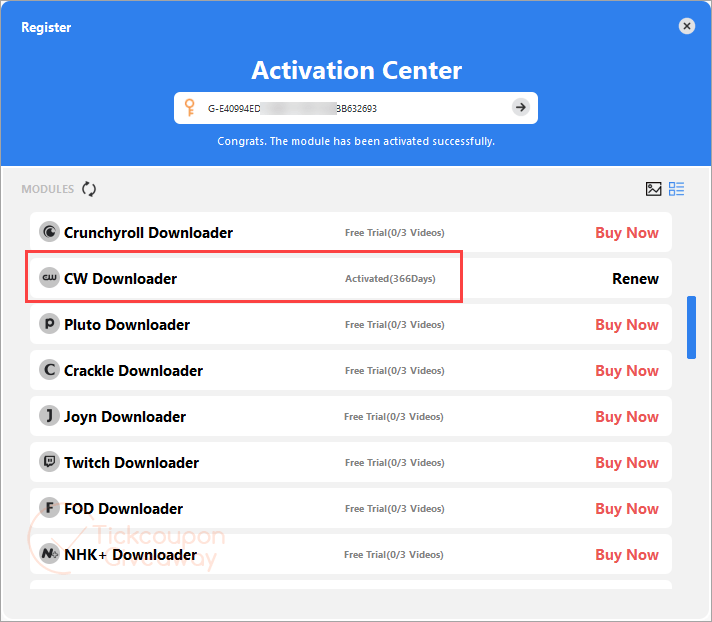The width and height of the screenshot is (712, 622).
Task: Switch to list view layout
Action: click(677, 189)
